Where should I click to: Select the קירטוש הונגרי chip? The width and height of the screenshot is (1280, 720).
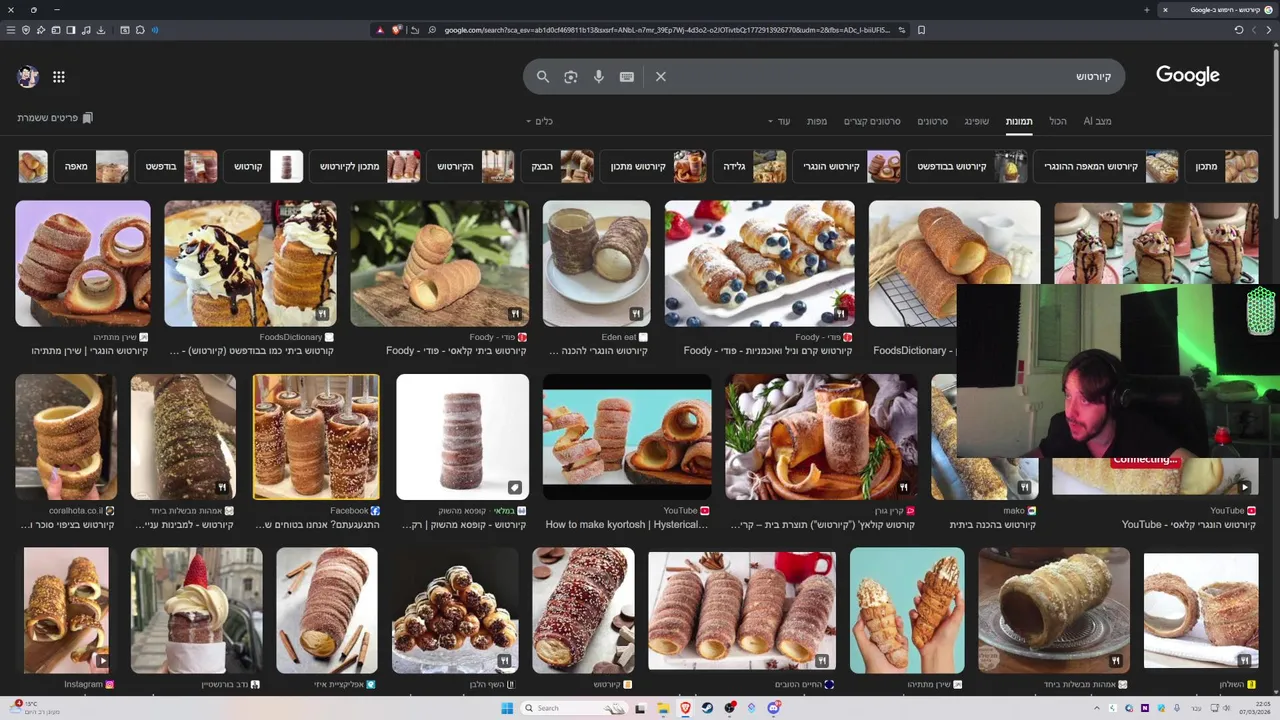(x=847, y=166)
